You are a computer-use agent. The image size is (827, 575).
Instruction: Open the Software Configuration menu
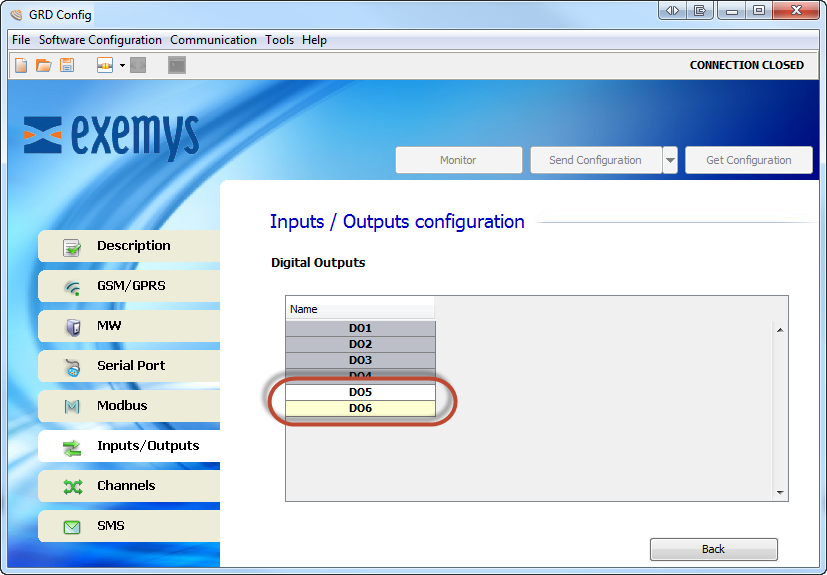(100, 40)
